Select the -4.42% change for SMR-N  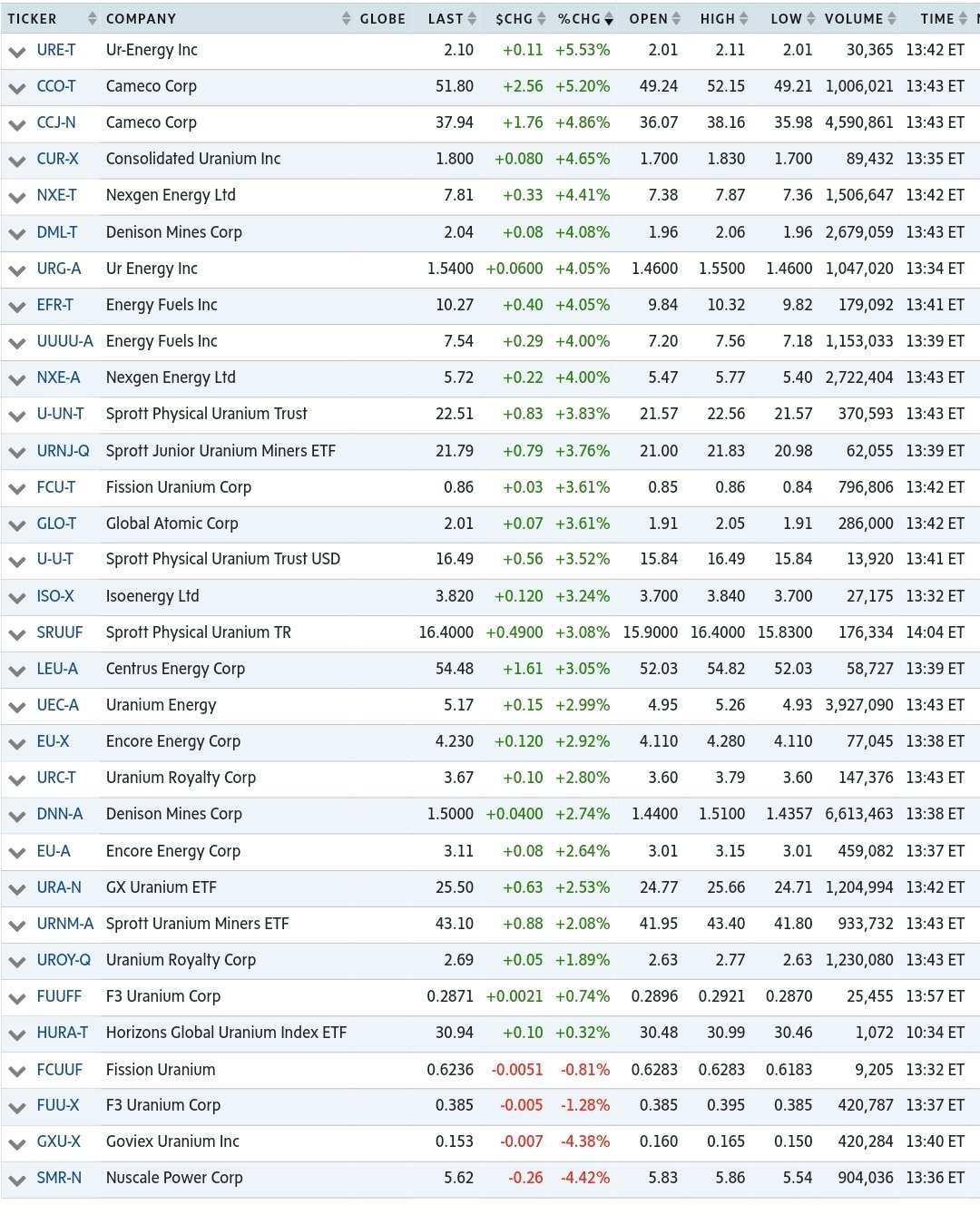pos(585,1178)
